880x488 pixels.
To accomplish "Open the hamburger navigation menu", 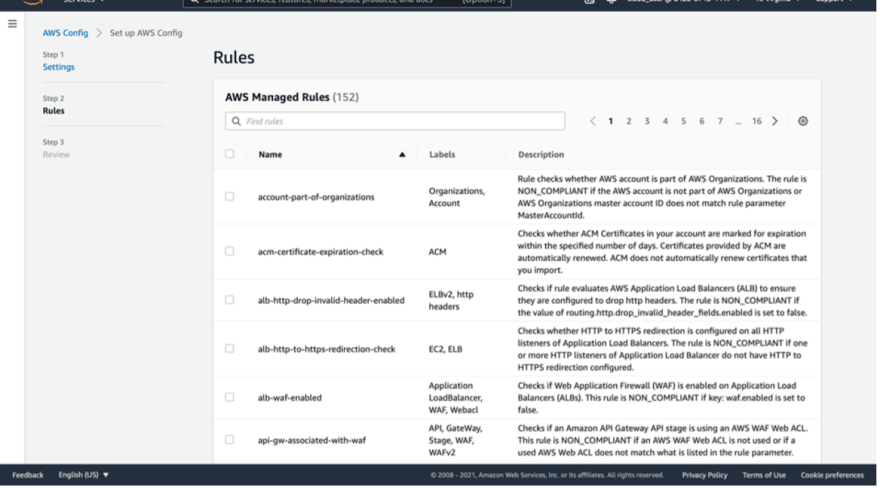I will coord(12,24).
